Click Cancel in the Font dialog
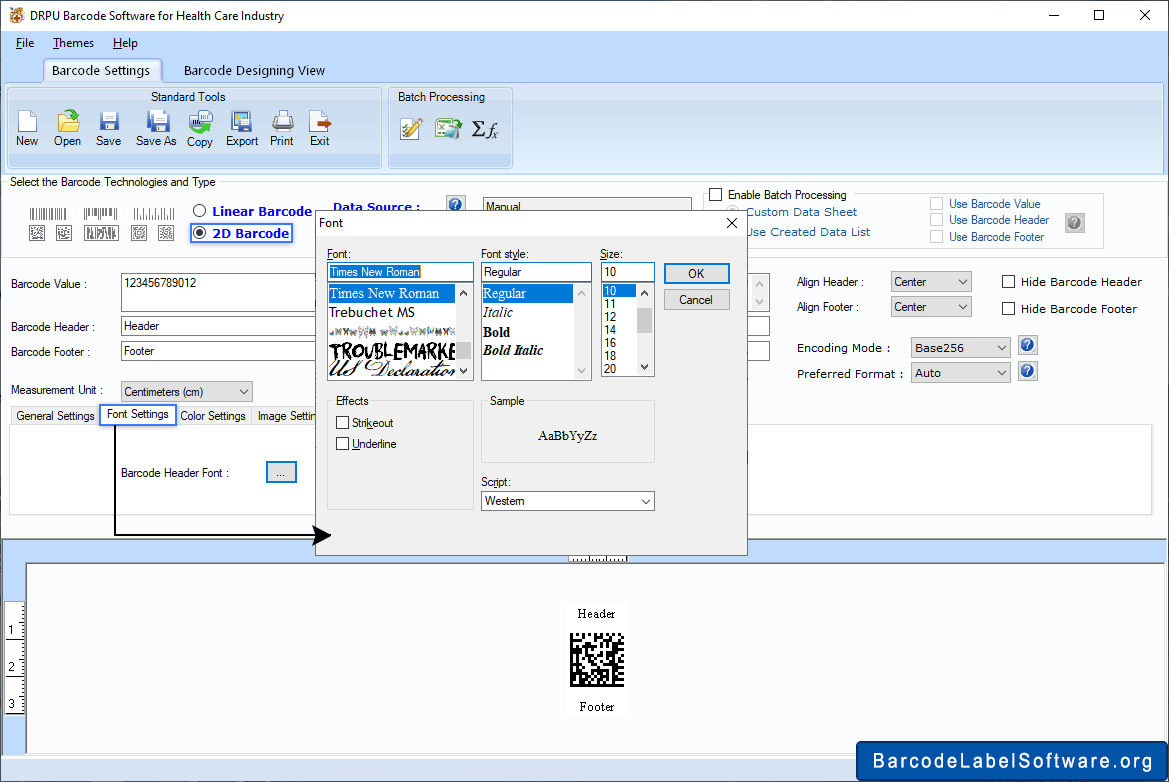 pos(696,300)
